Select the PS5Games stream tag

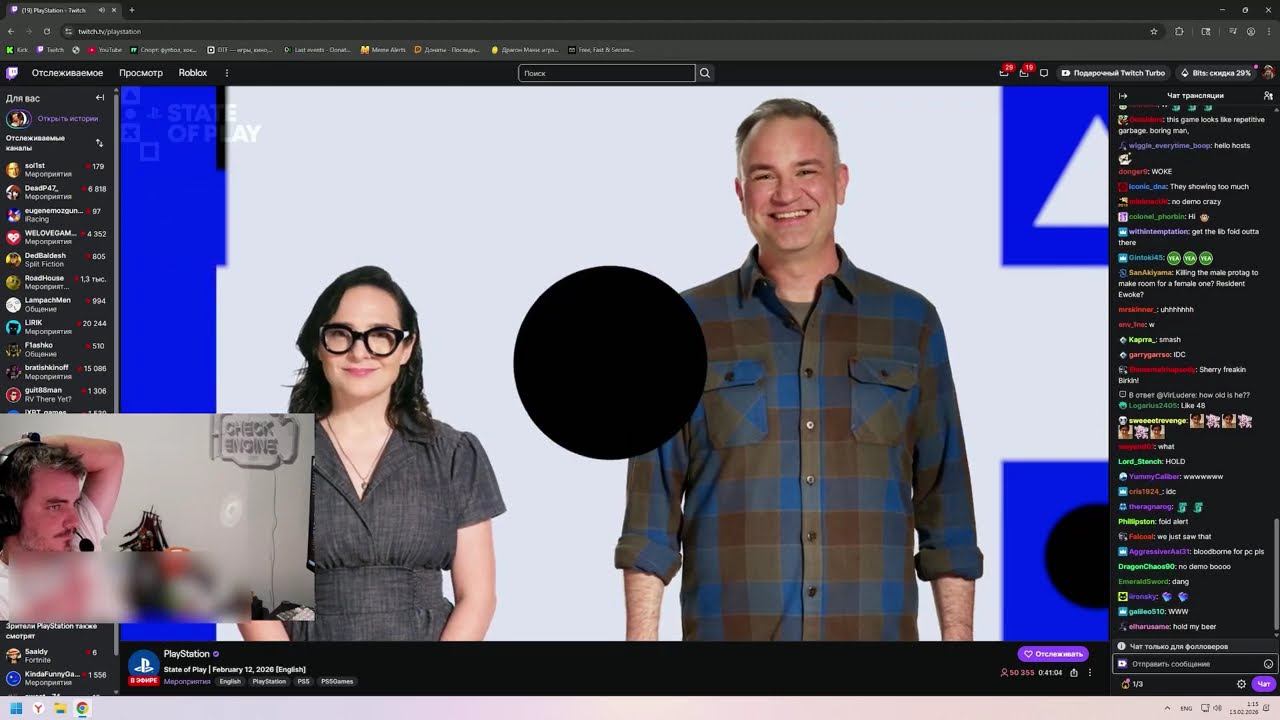coord(337,682)
